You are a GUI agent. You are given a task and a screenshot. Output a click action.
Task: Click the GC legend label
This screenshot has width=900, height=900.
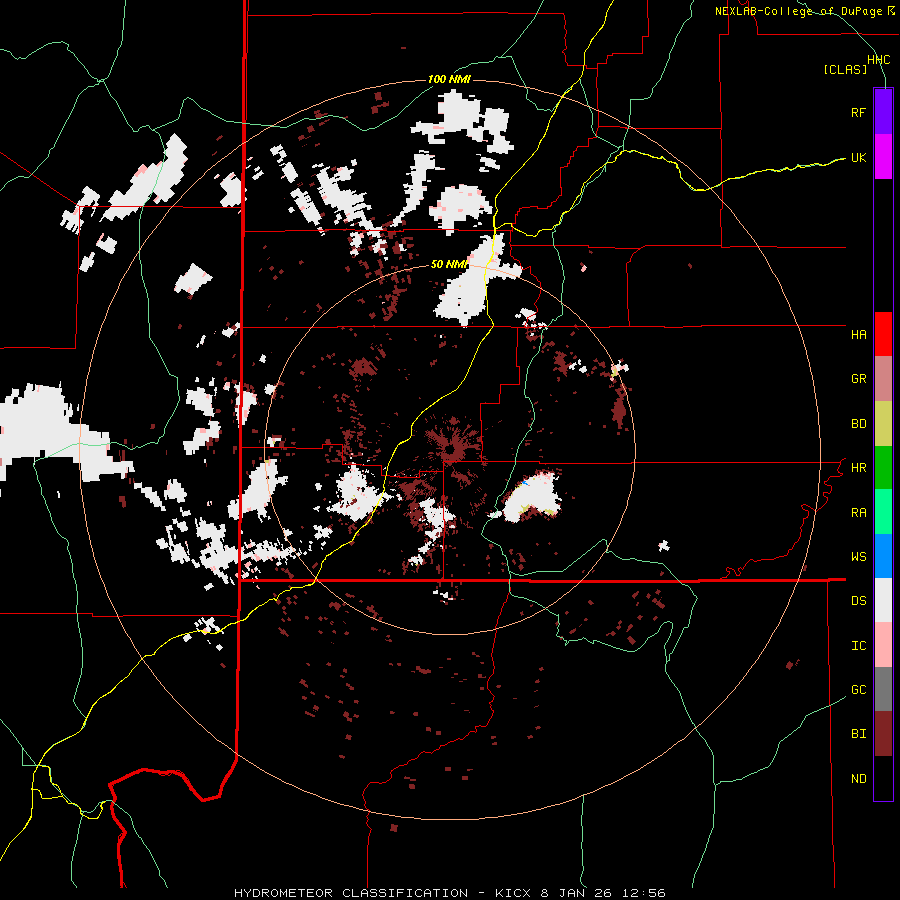[859, 690]
